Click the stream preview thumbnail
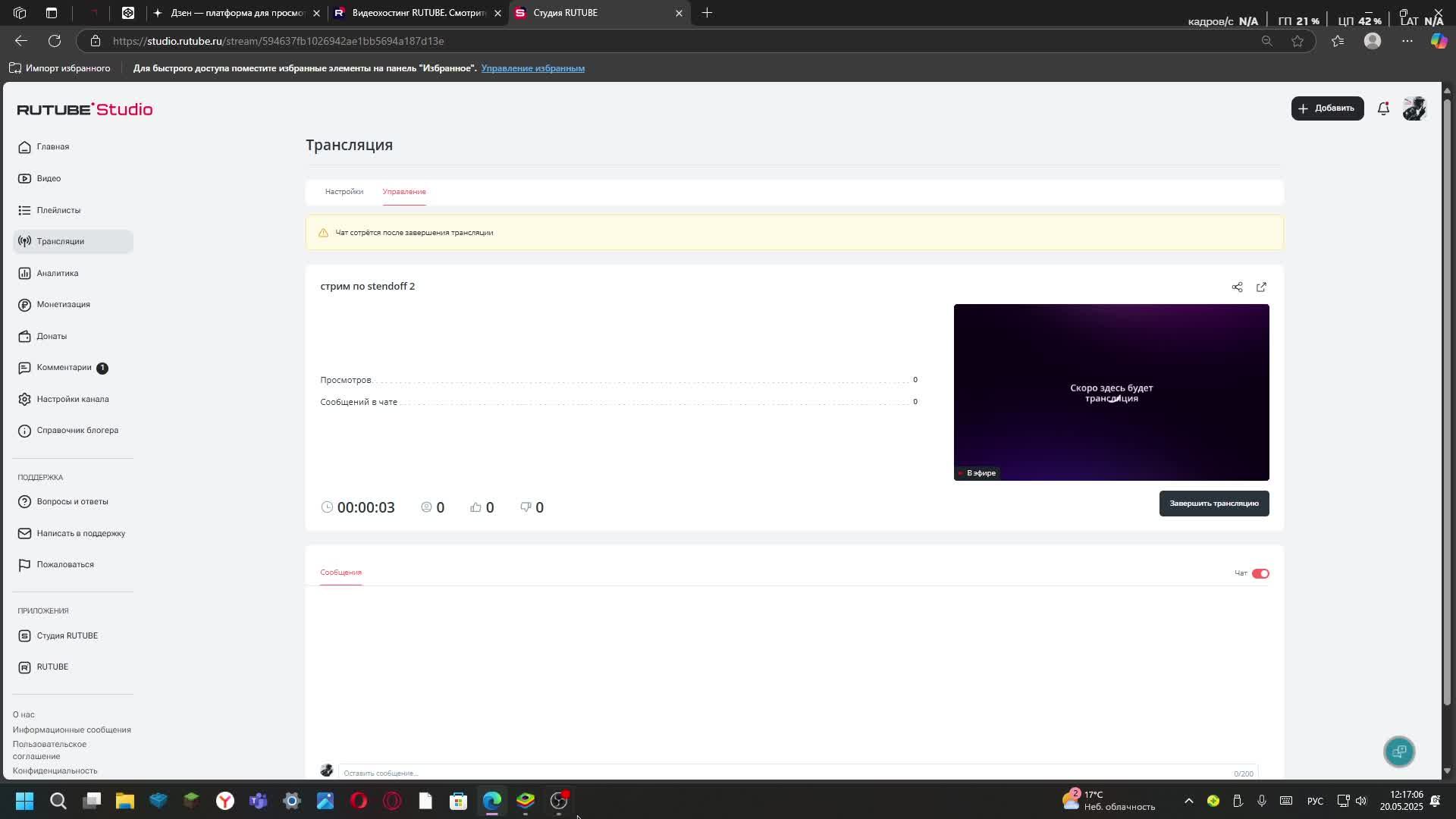Screen dimensions: 1456x819 pos(1111,392)
